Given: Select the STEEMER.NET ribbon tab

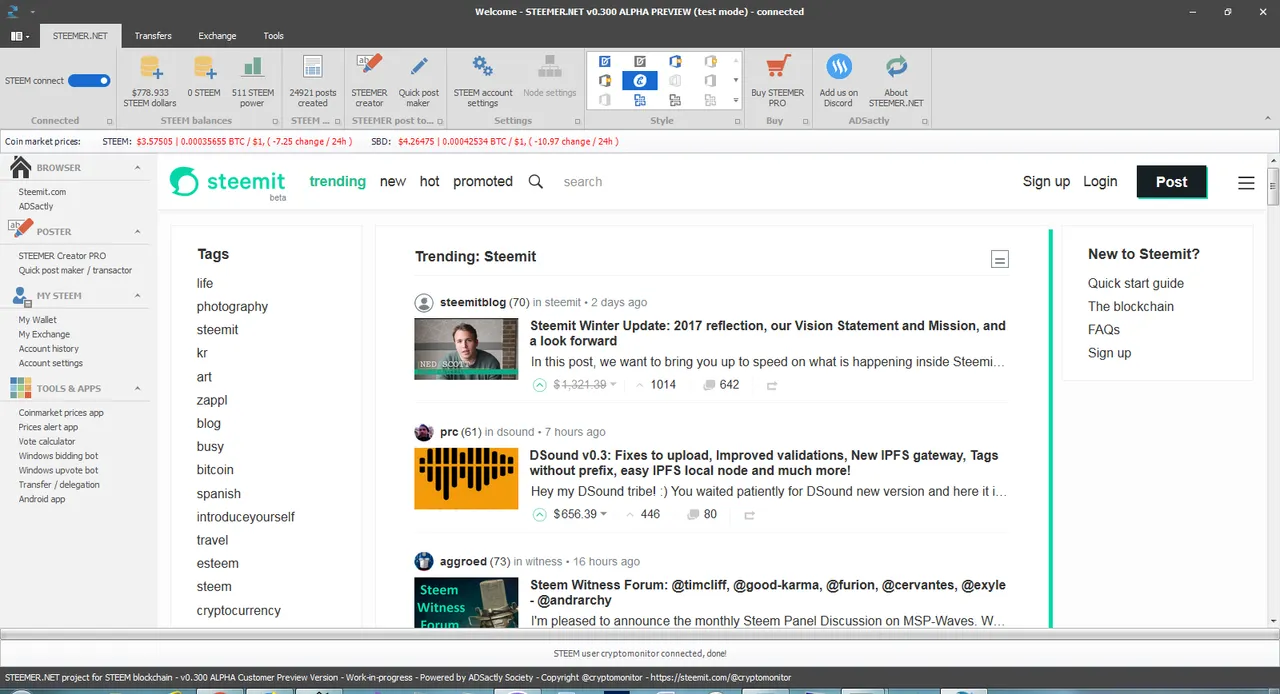Looking at the screenshot, I should [x=80, y=36].
